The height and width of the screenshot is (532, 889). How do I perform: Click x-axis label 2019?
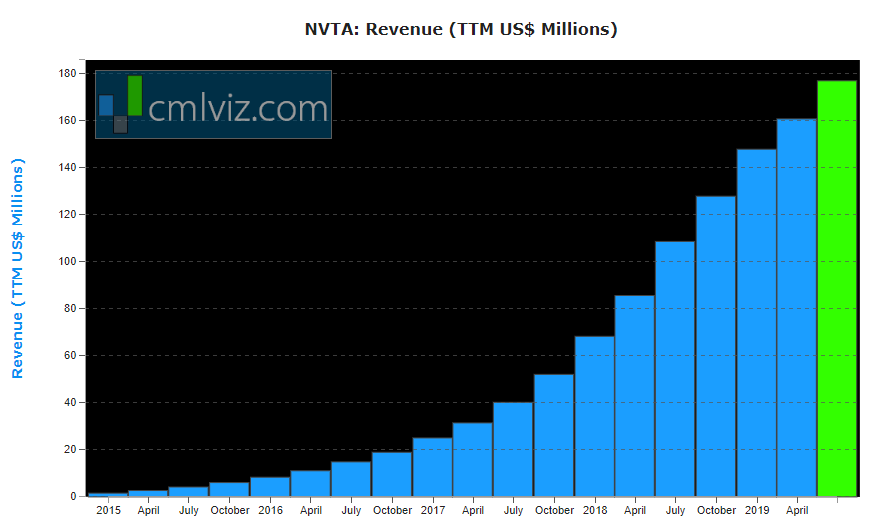tap(757, 510)
